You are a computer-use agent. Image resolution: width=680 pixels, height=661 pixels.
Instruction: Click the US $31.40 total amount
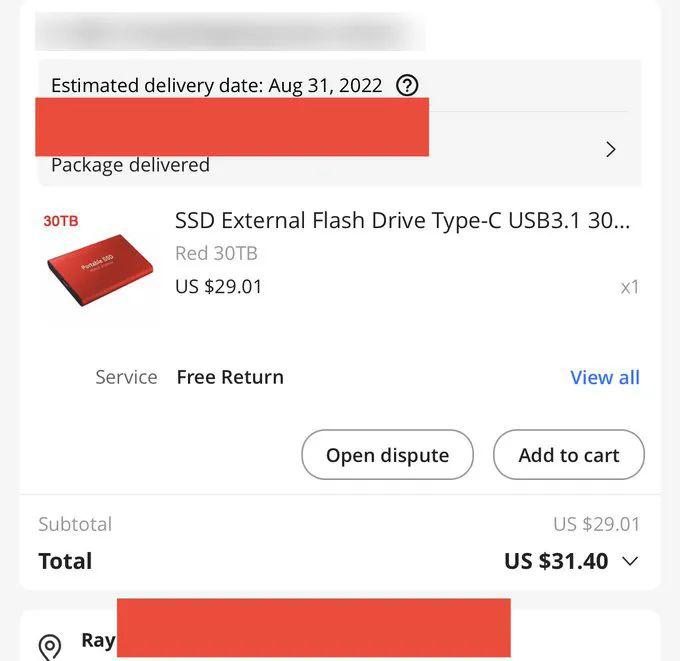555,561
